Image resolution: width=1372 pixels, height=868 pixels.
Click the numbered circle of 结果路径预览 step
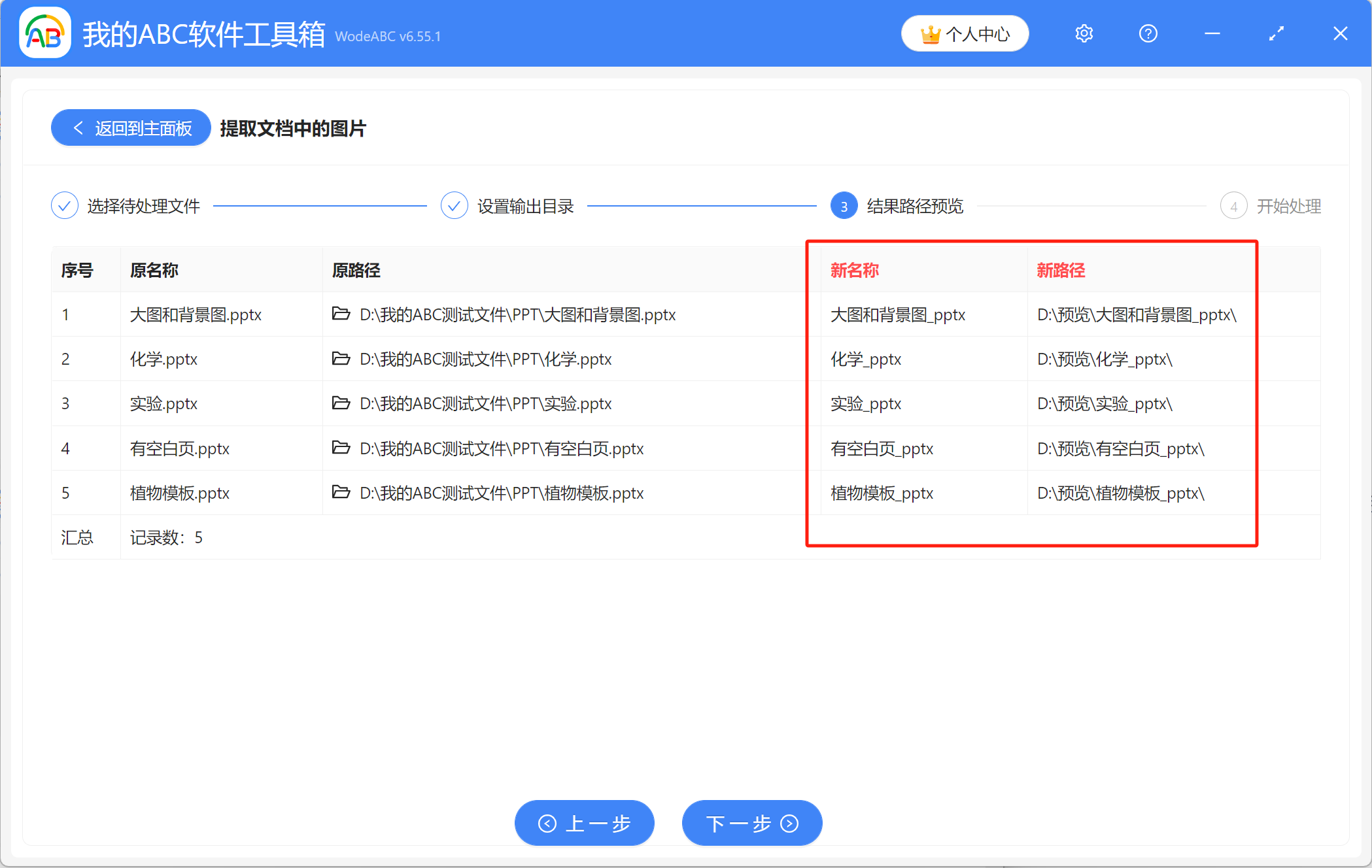844,205
